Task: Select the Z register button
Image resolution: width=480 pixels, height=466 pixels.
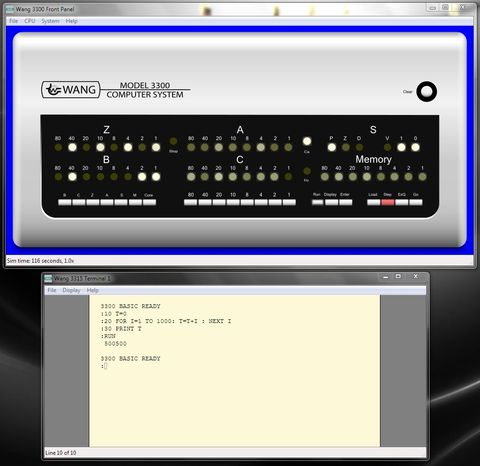Action: point(93,202)
